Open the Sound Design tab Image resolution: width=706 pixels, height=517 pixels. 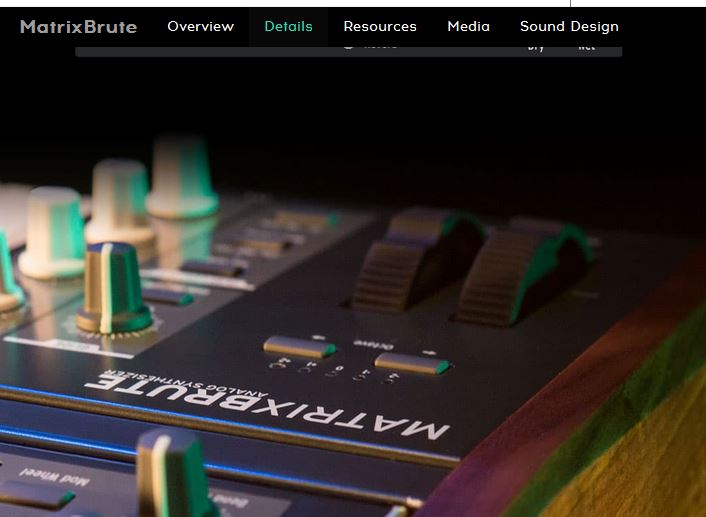(x=569, y=27)
